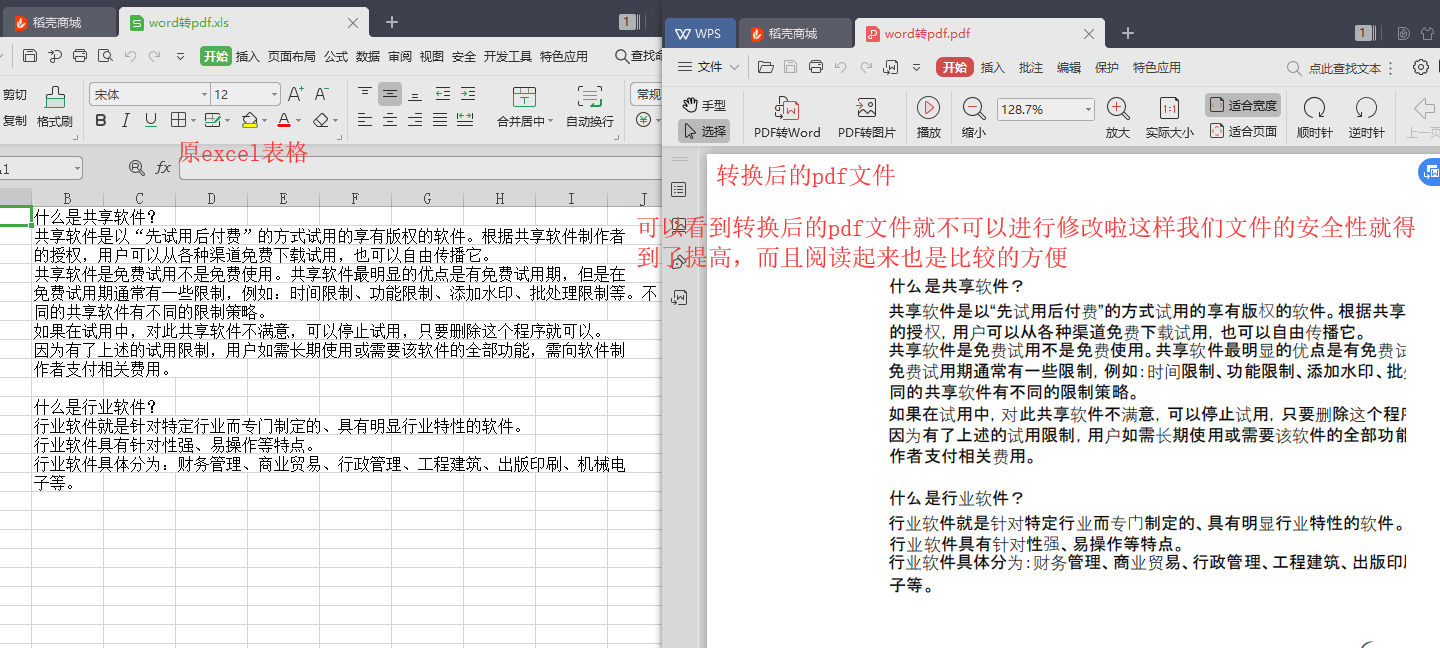Screen dimensions: 1440x648
Task: Click the magnifier icon beside fx
Action: tap(137, 168)
